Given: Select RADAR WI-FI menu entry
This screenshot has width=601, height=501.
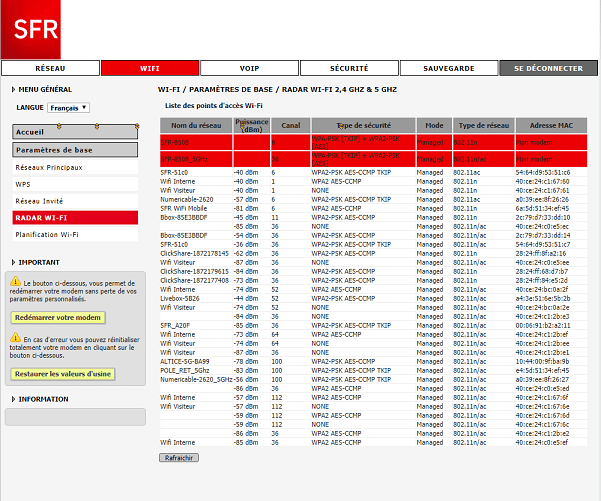Looking at the screenshot, I should pyautogui.click(x=75, y=218).
